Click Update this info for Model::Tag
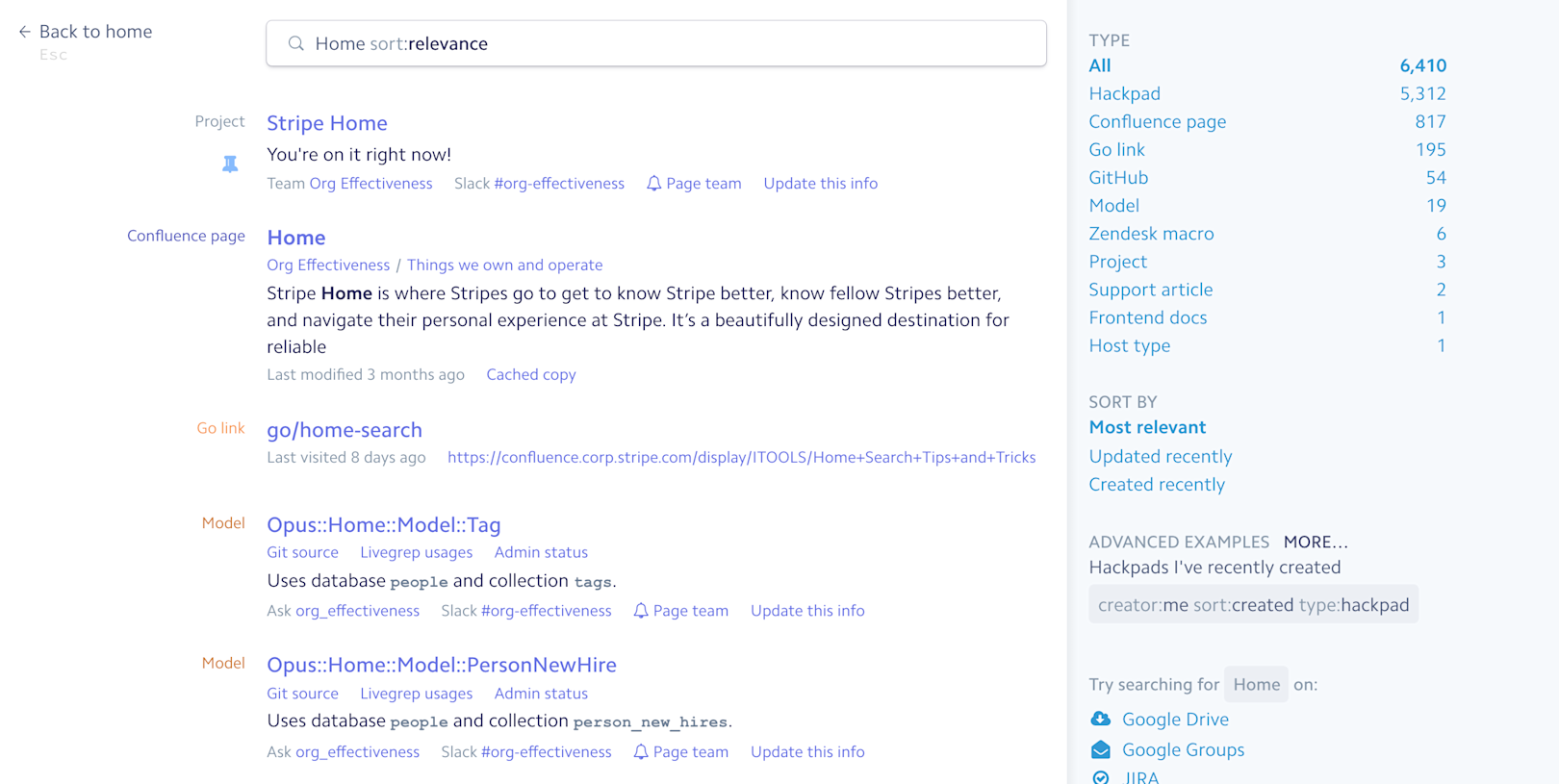Viewport: 1559px width, 784px height. (807, 611)
